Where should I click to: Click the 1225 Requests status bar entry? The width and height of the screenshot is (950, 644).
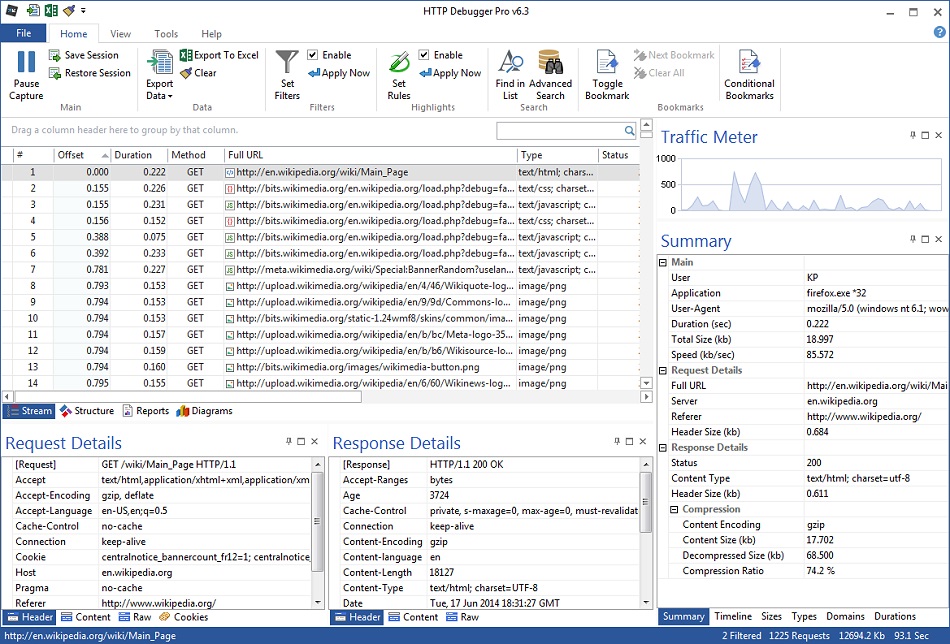coord(799,636)
